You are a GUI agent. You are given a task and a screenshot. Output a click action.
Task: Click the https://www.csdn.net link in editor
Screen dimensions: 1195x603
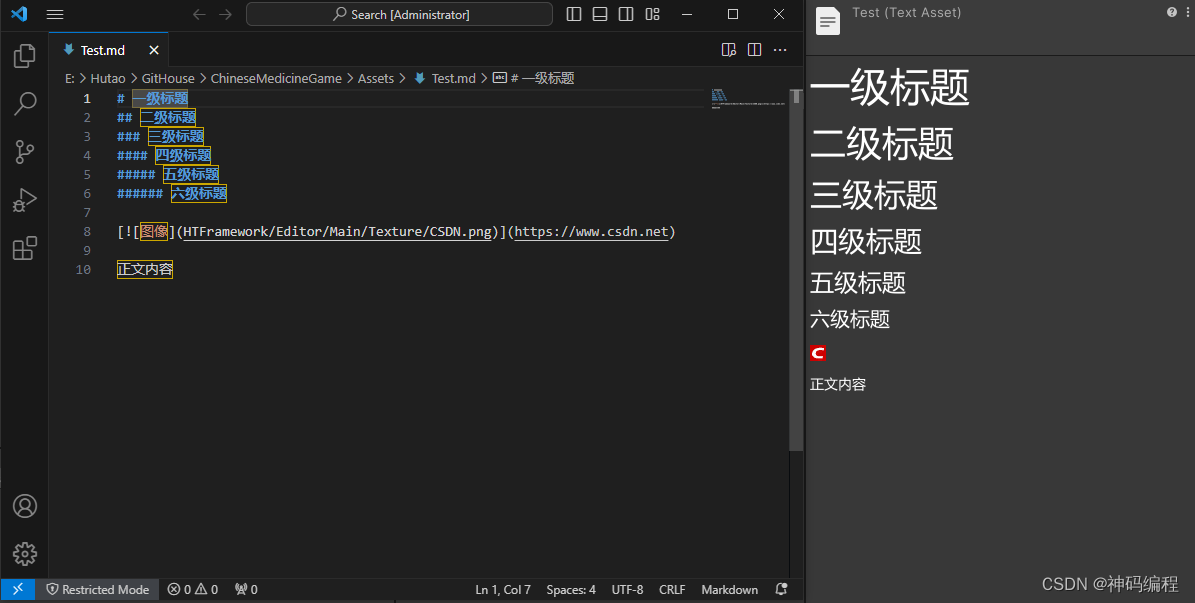591,232
